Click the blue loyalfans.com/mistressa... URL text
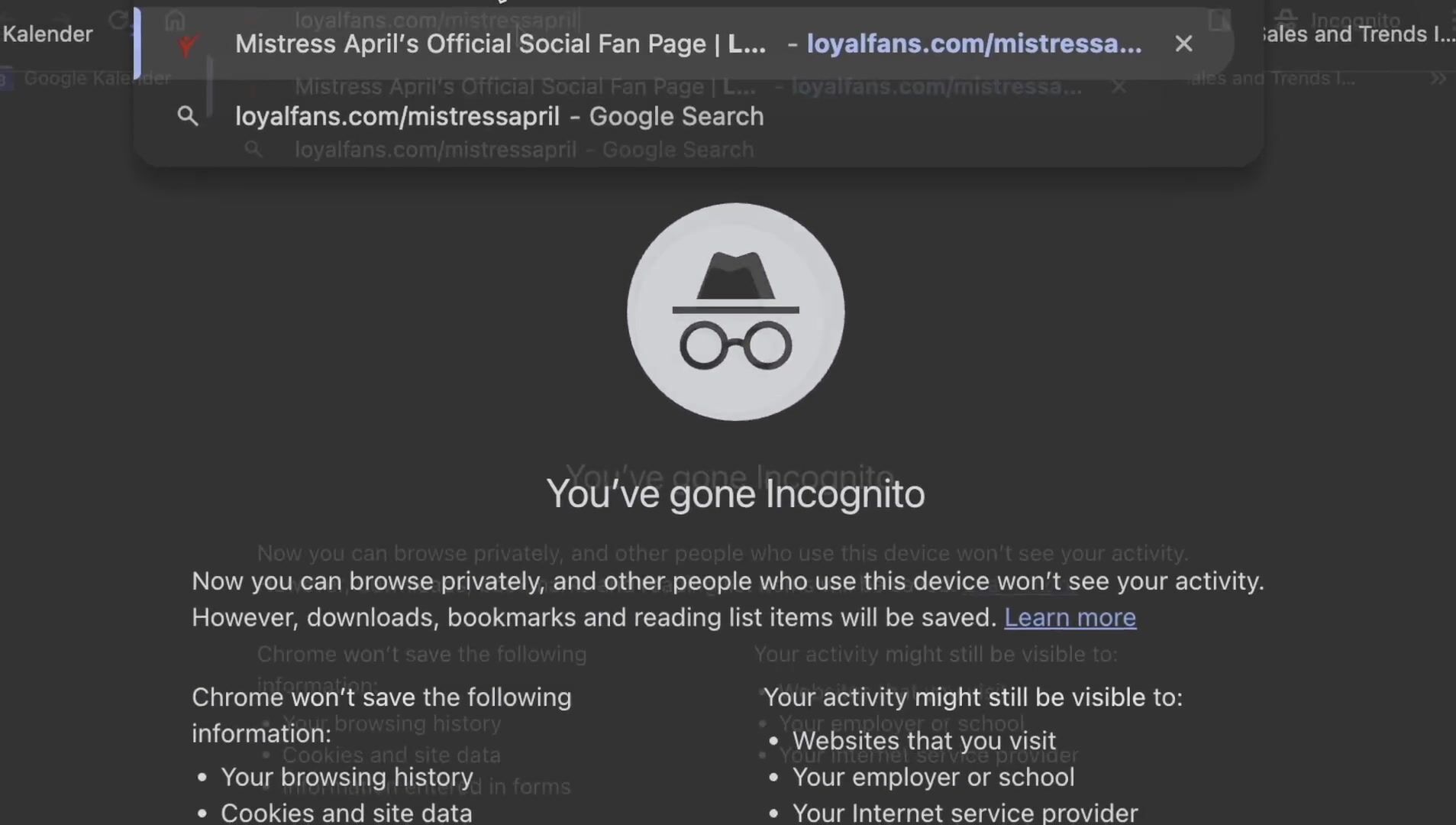This screenshot has height=825, width=1456. click(974, 44)
